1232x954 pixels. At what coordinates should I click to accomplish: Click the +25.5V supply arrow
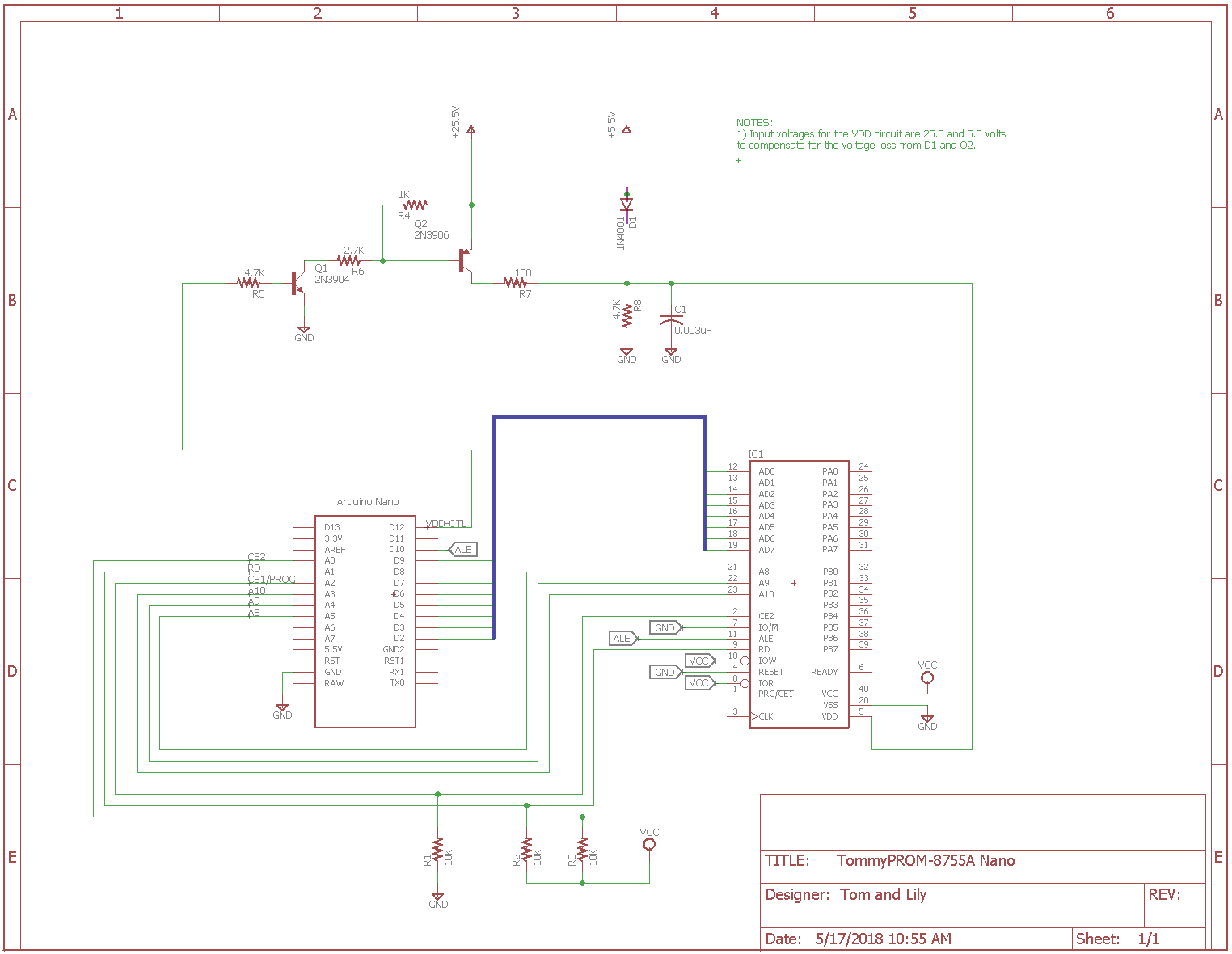pyautogui.click(x=472, y=129)
